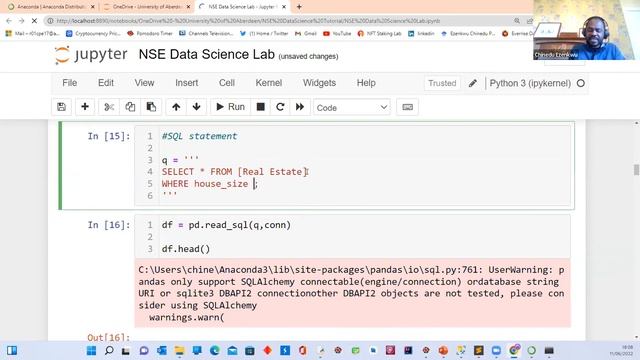Click the notebook vertical scrollbar thumb
The height and width of the screenshot is (360, 640).
(636, 170)
